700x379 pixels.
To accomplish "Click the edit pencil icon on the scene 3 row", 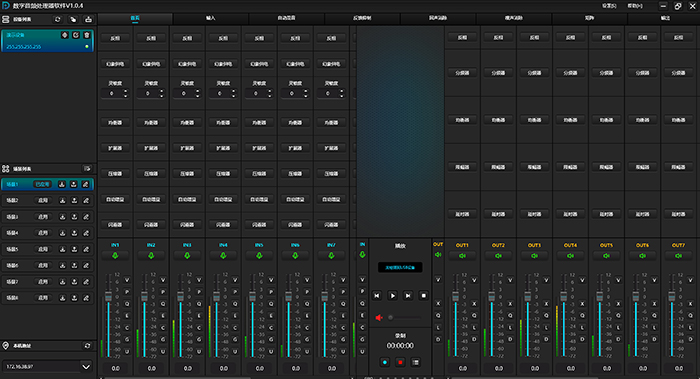I will (x=86, y=217).
